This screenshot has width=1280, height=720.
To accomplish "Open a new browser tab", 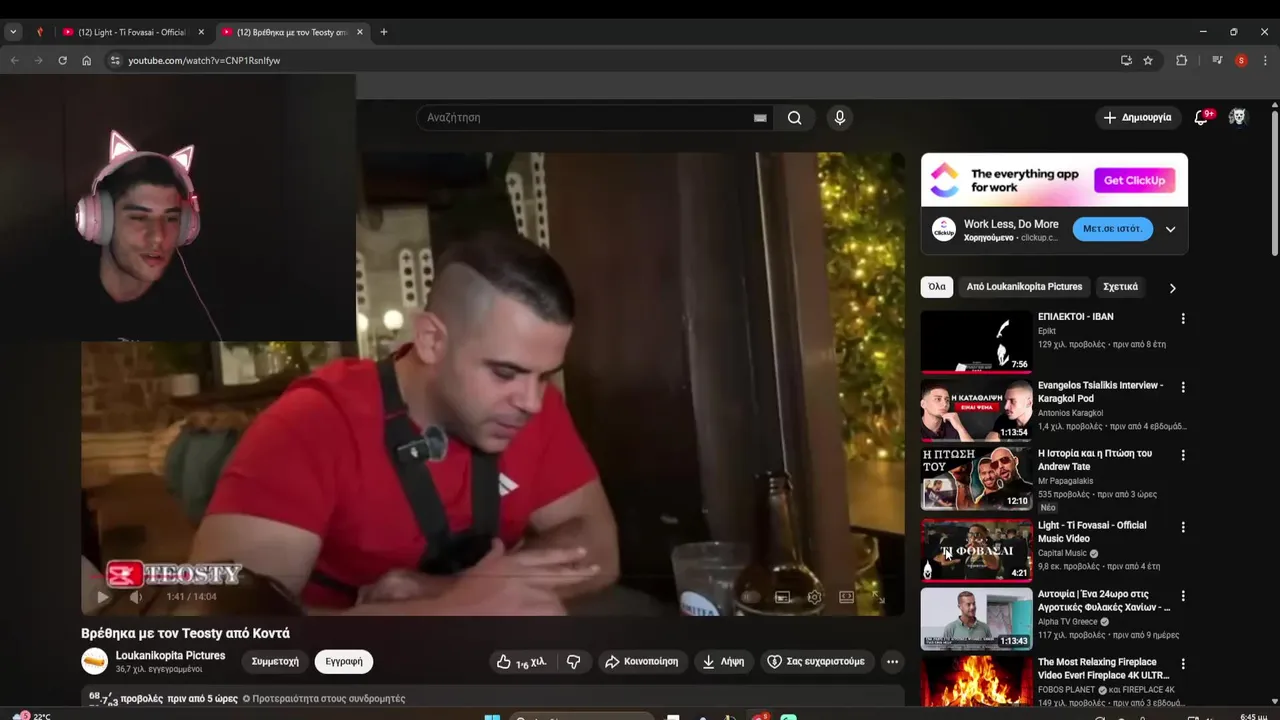I will (383, 32).
